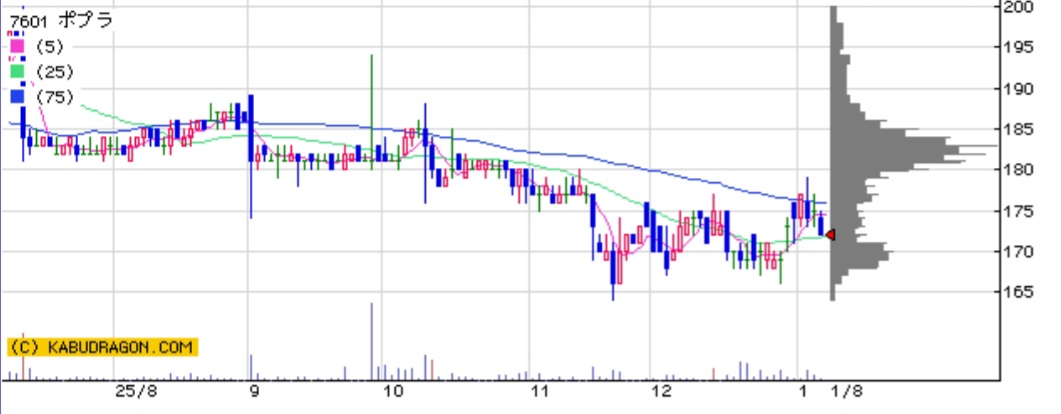Click the 185 price level label

pos(1019,129)
